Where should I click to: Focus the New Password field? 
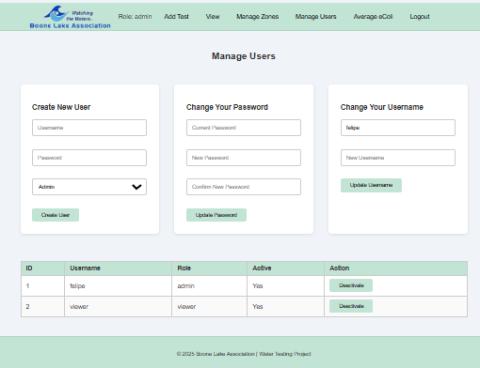click(244, 158)
